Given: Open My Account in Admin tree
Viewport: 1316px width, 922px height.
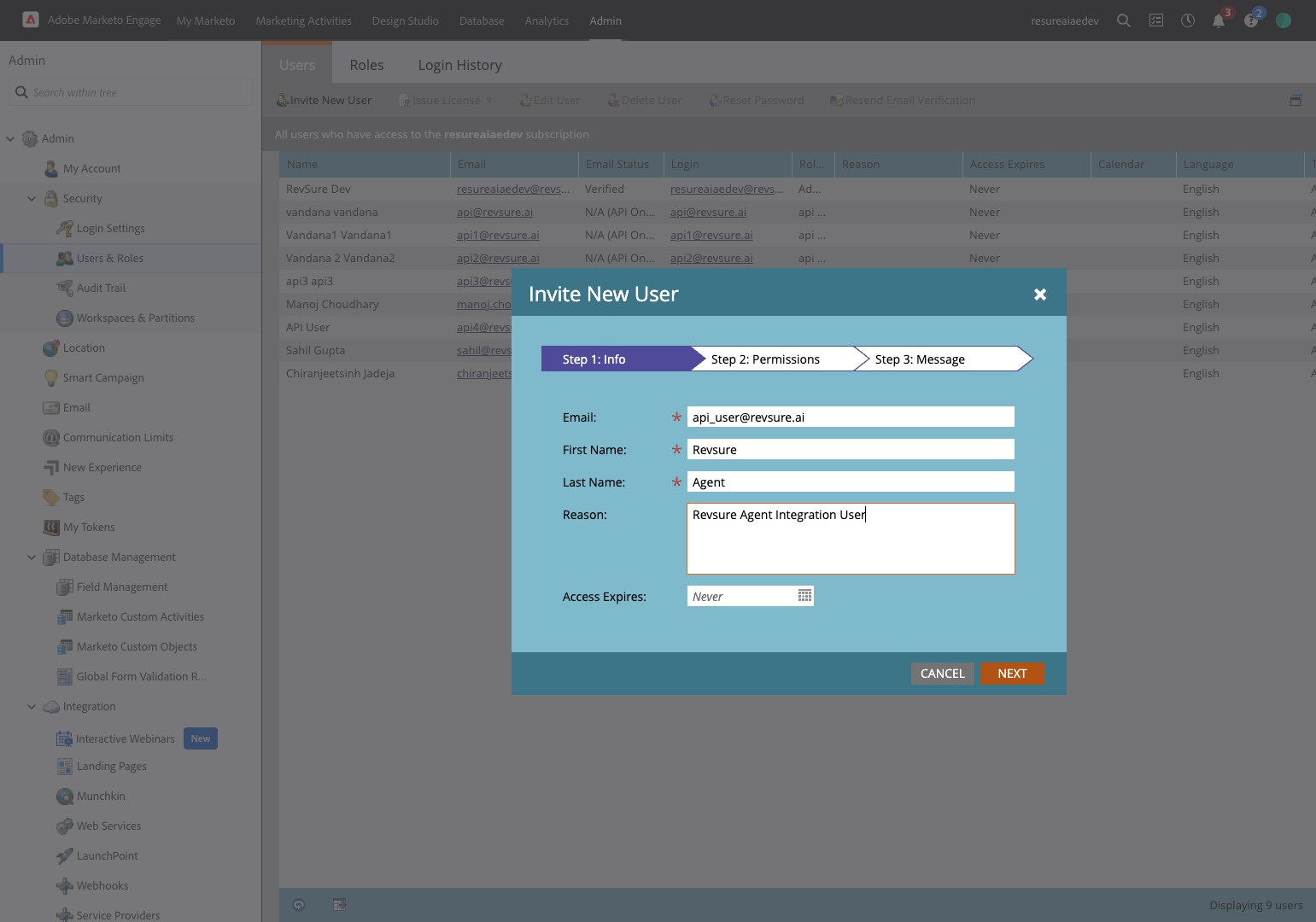Looking at the screenshot, I should tap(91, 169).
